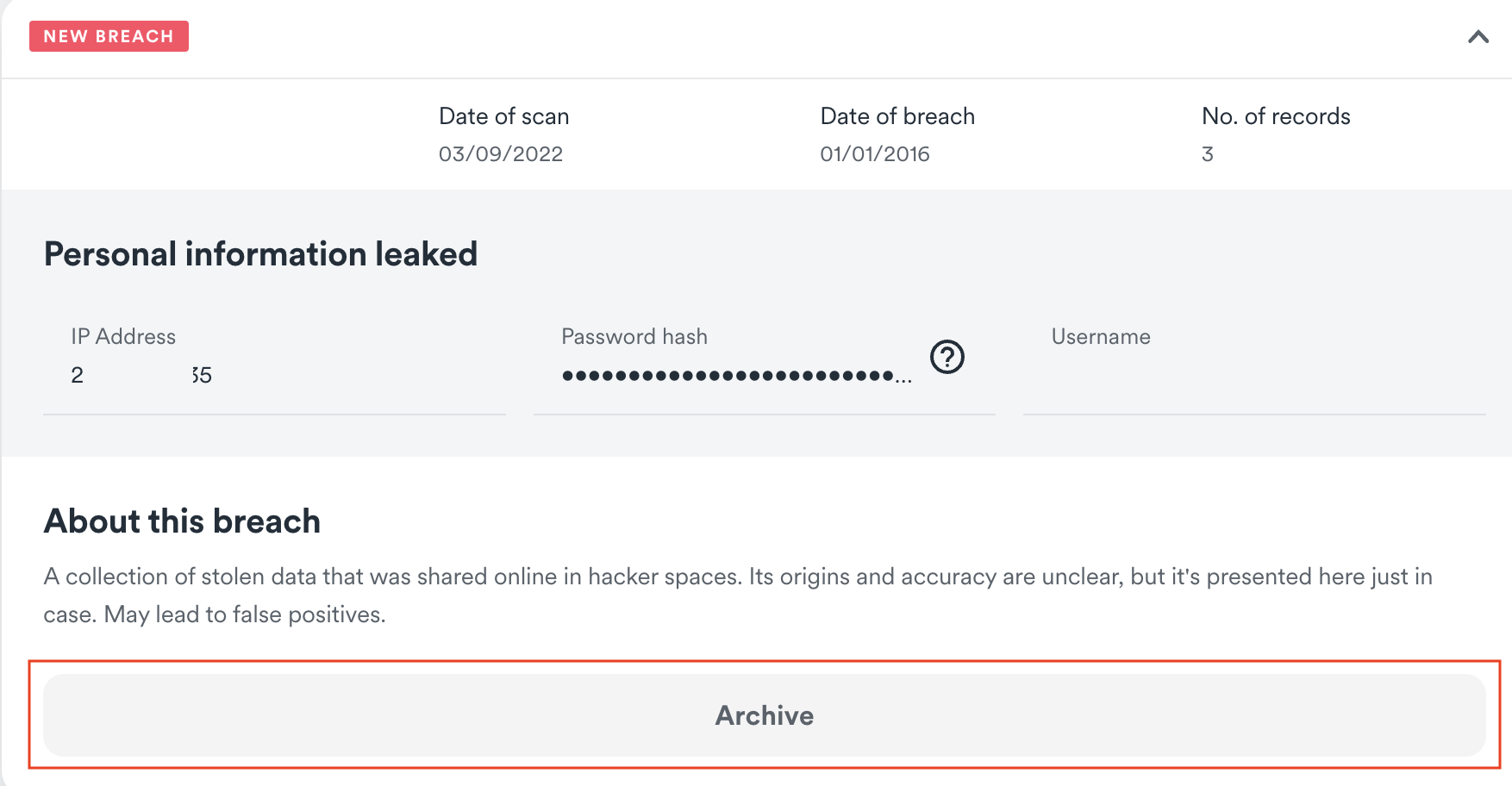Select the scan date value 03/09/2022
Screen dimensions: 1512x786
pyautogui.click(x=500, y=154)
